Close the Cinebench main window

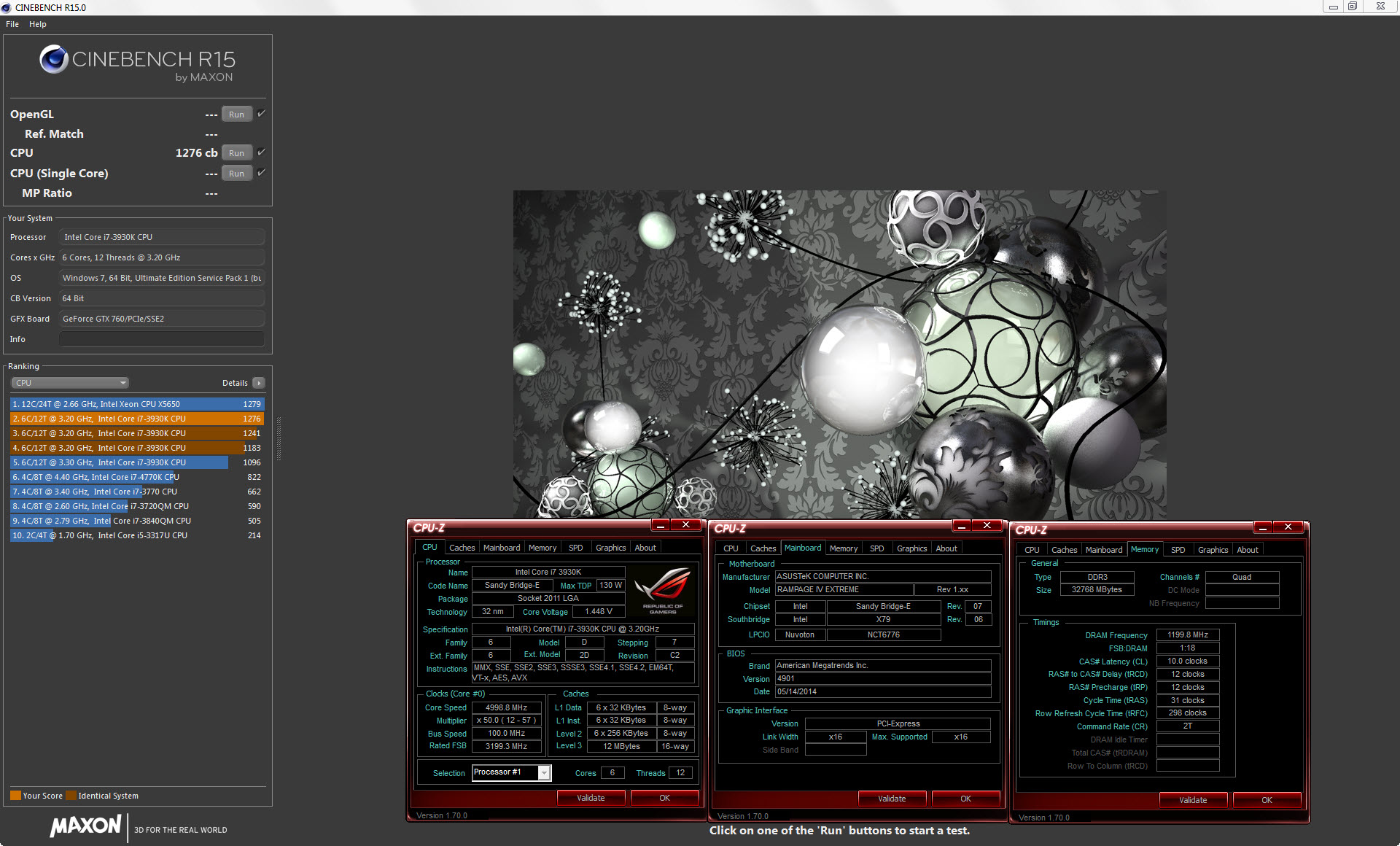1380,7
